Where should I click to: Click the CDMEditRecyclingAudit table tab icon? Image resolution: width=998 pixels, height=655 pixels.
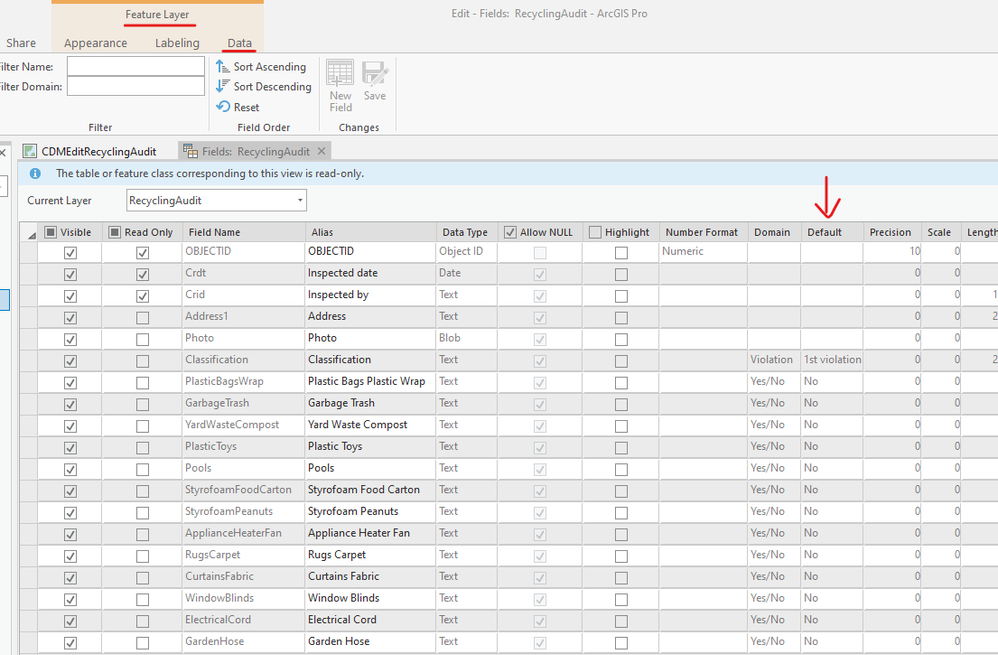(x=29, y=151)
